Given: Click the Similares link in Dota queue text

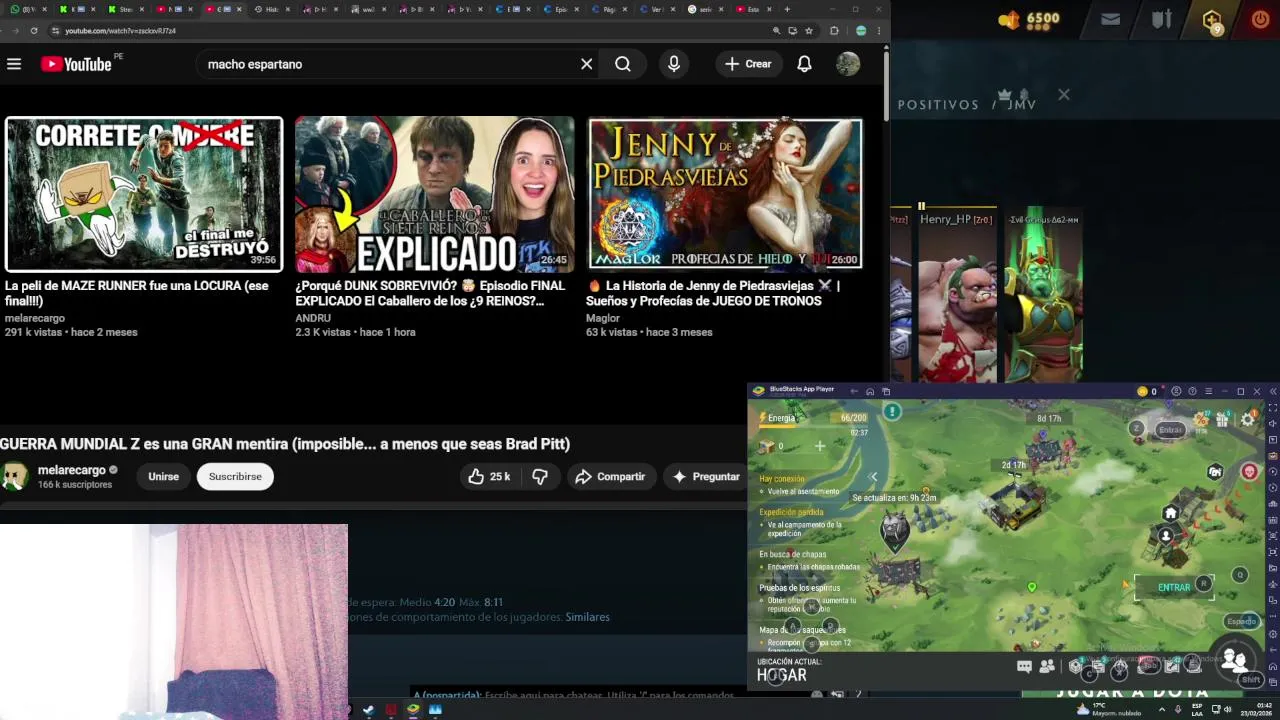Looking at the screenshot, I should [587, 617].
